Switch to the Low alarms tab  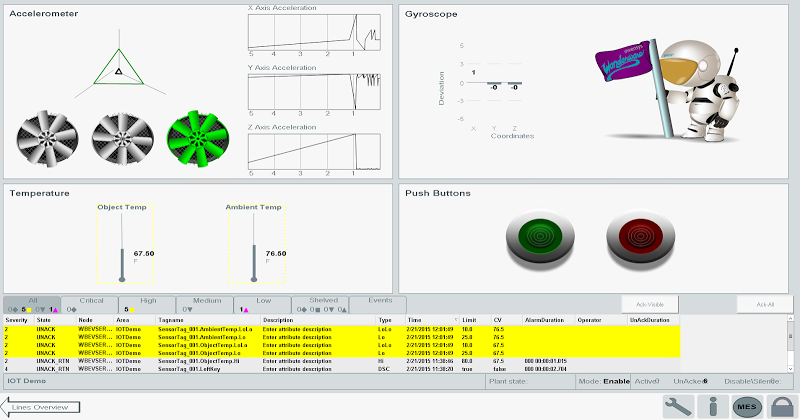(263, 305)
